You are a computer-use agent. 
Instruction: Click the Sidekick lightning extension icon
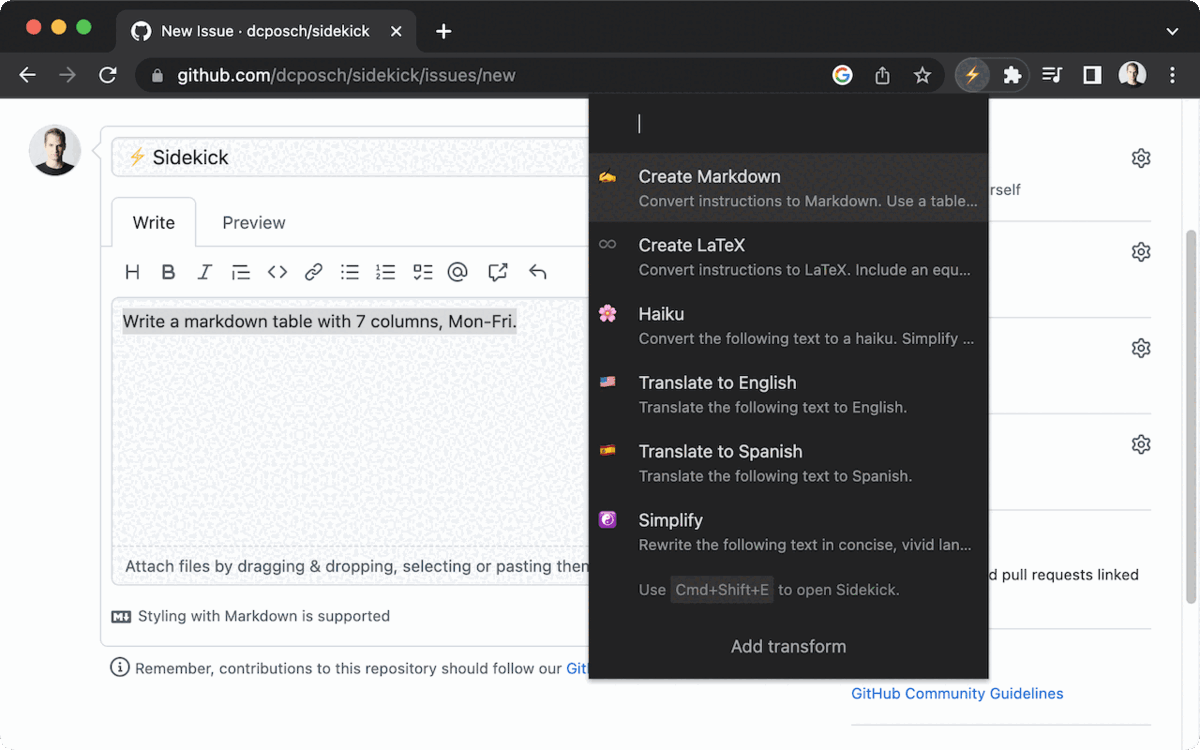tap(972, 75)
